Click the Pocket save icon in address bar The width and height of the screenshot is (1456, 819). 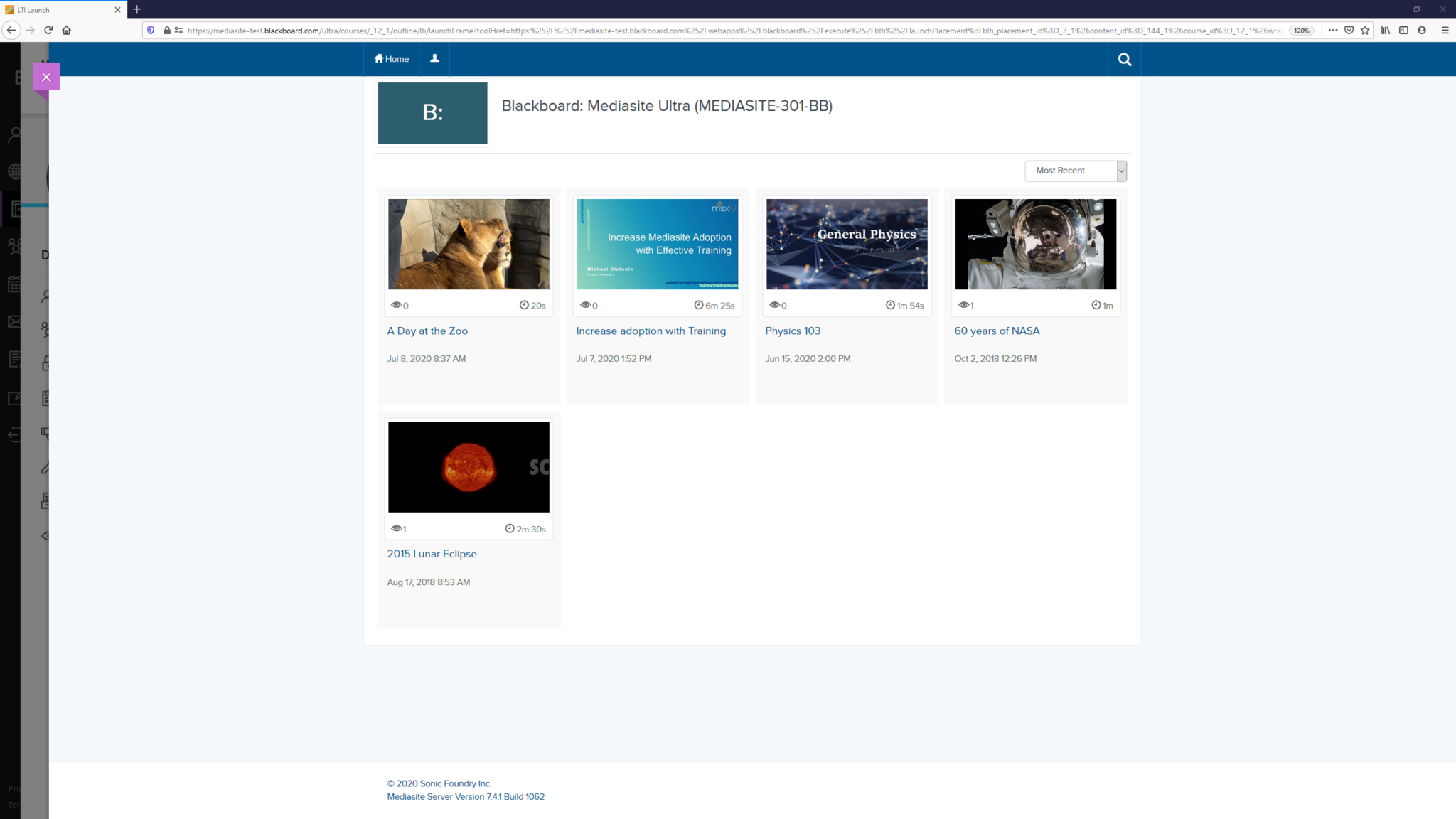[1349, 30]
